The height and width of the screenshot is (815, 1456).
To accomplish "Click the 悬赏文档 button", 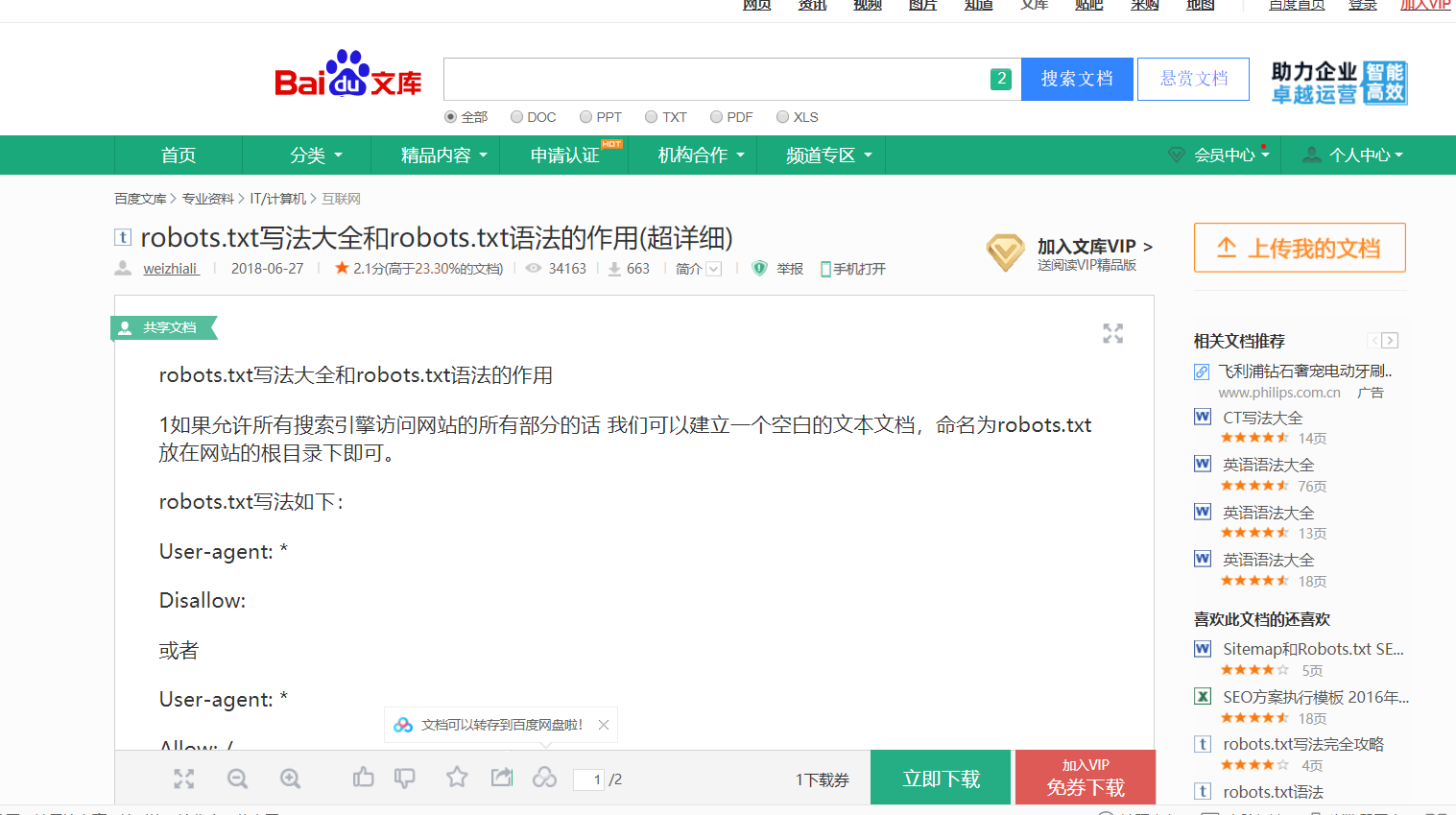I will point(1193,79).
